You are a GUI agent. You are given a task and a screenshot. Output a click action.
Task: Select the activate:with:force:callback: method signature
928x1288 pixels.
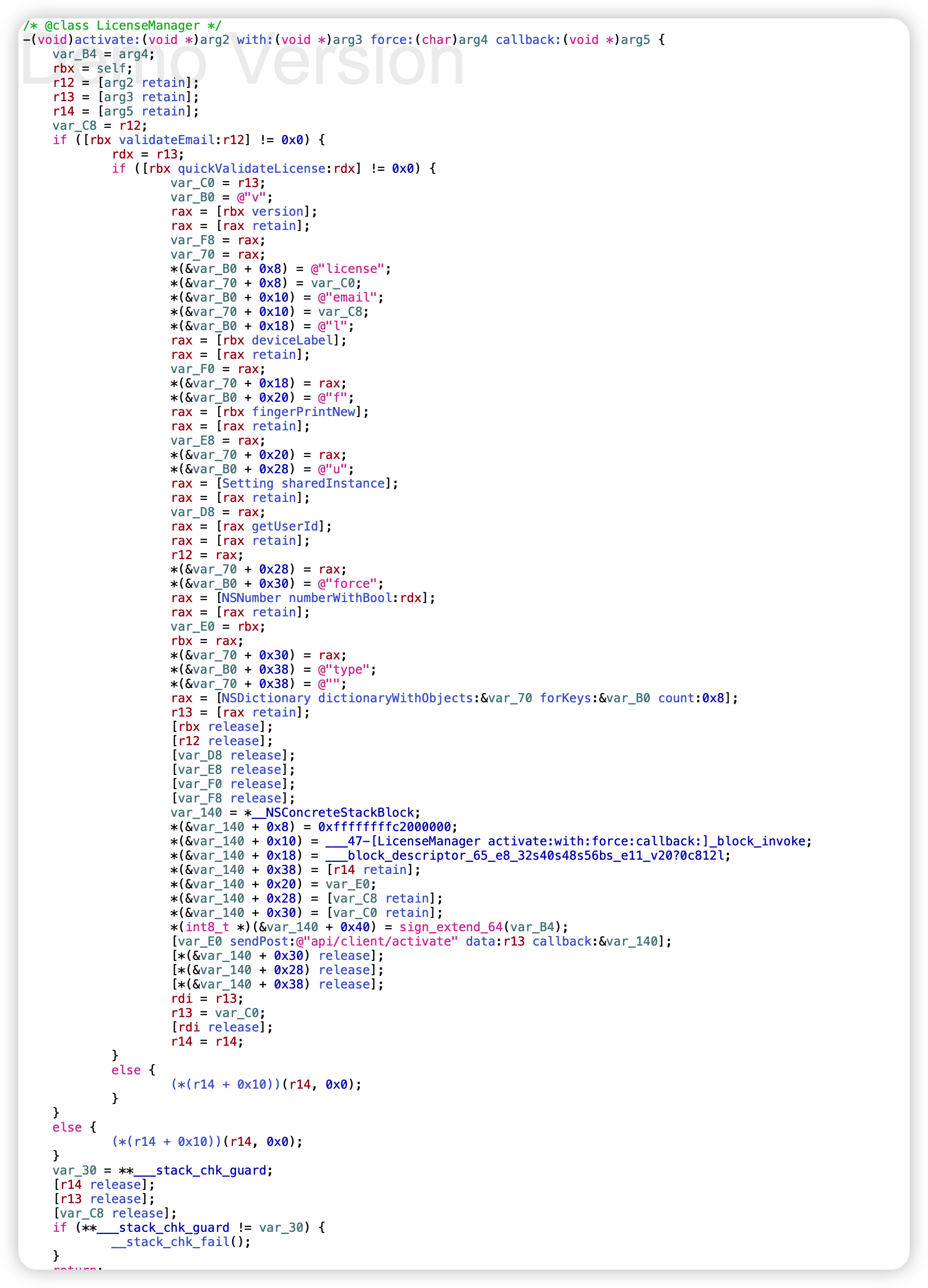pyautogui.click(x=344, y=40)
